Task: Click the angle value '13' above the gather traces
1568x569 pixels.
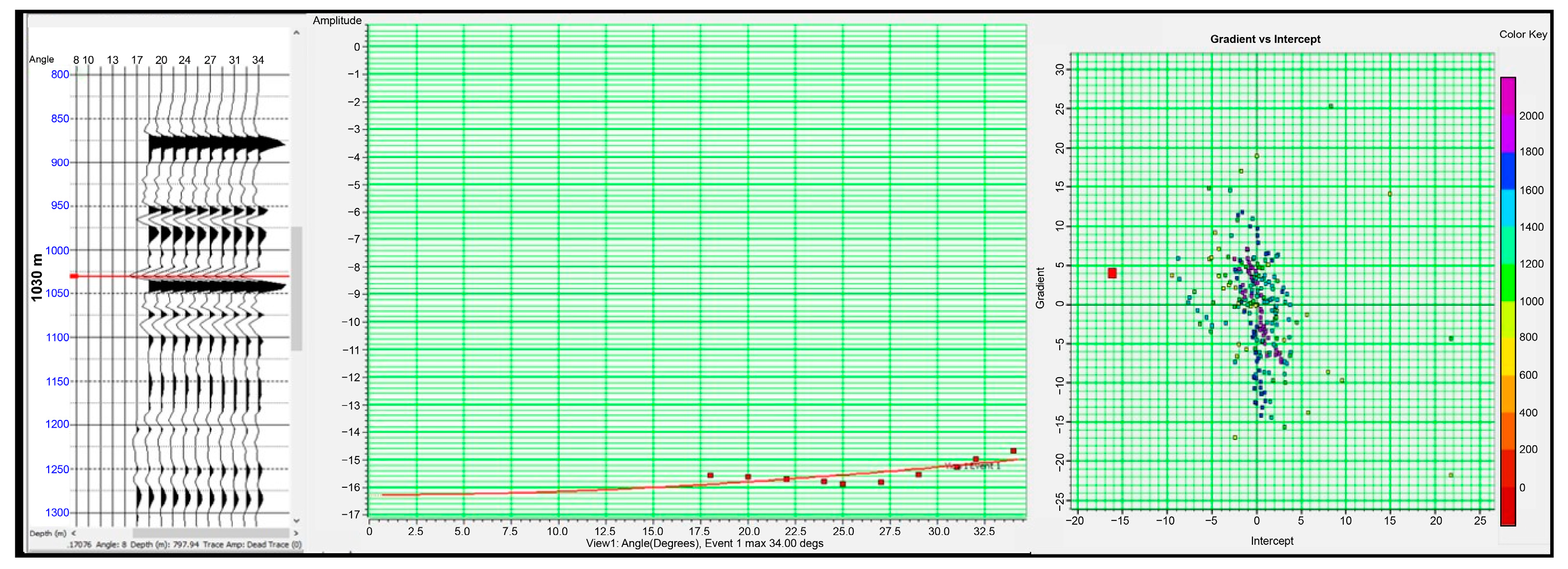Action: click(113, 60)
